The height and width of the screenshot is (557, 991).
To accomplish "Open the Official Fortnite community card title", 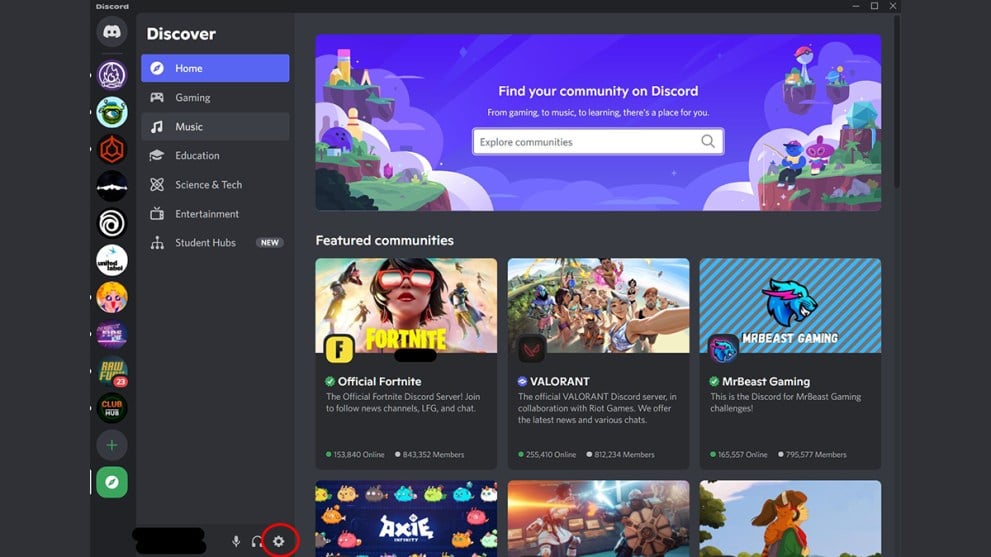I will [379, 381].
